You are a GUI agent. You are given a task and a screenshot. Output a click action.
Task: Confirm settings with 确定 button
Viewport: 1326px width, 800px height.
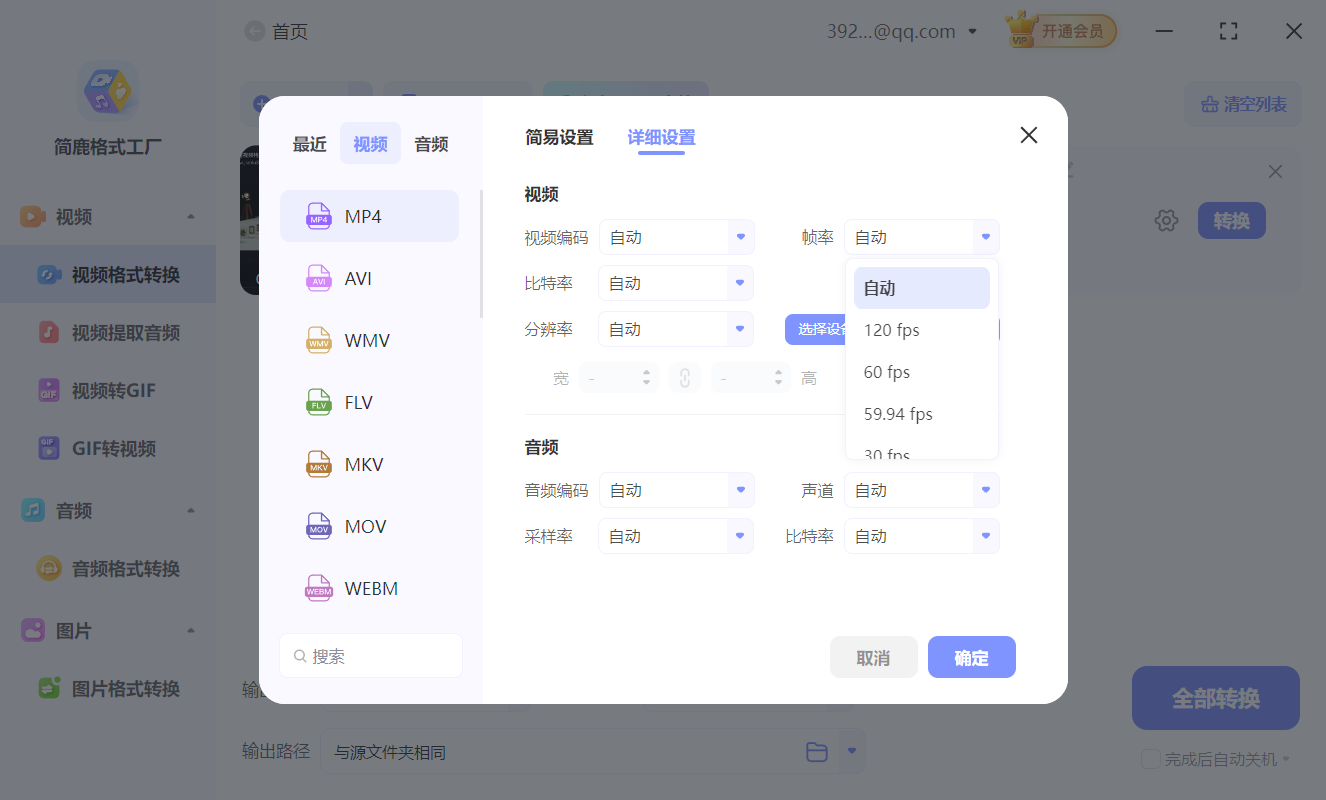pos(971,657)
